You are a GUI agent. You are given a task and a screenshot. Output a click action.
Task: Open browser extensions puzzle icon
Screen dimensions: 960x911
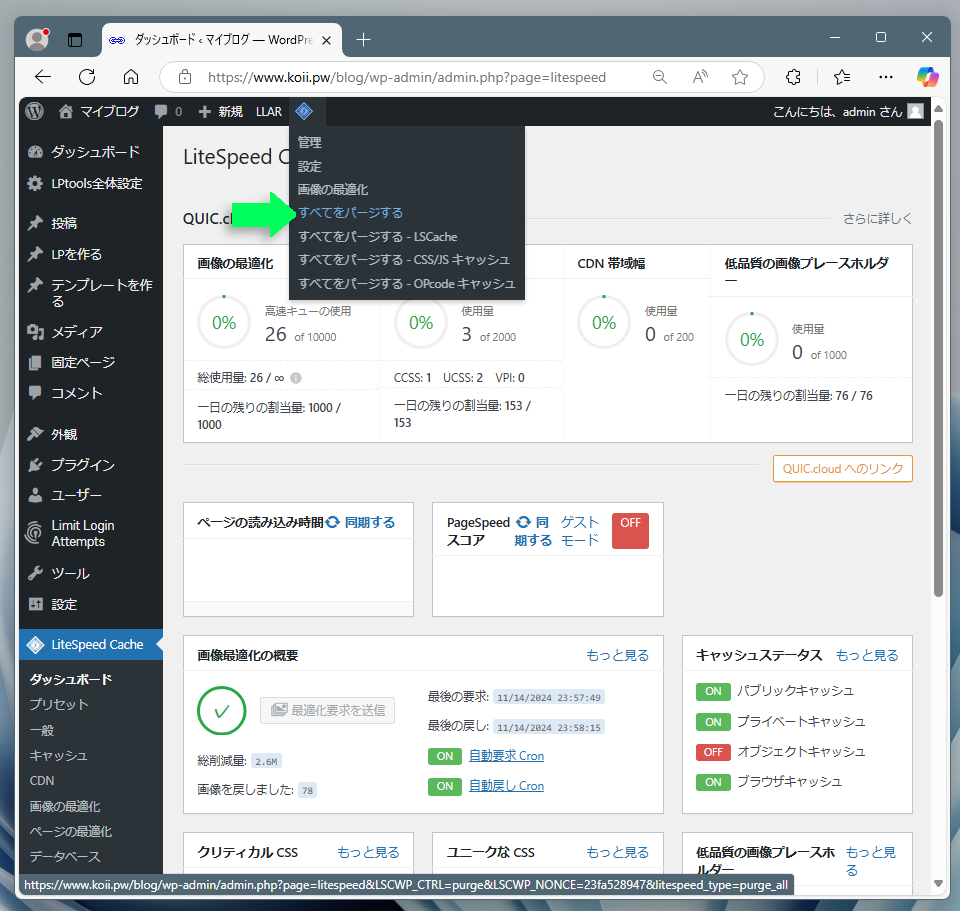coord(793,77)
